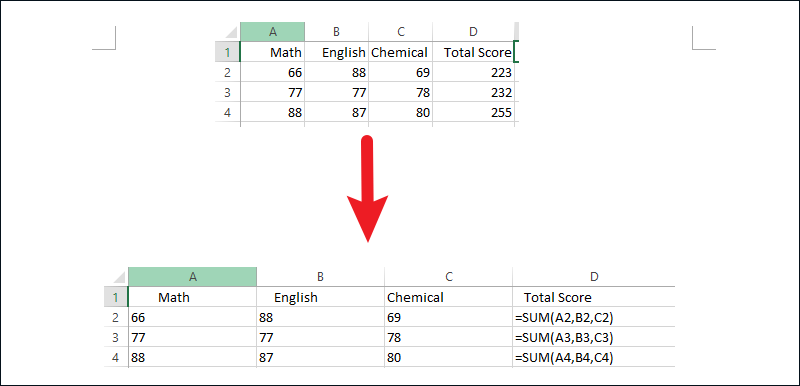
Task: Select column A header in the results table
Action: 272,32
